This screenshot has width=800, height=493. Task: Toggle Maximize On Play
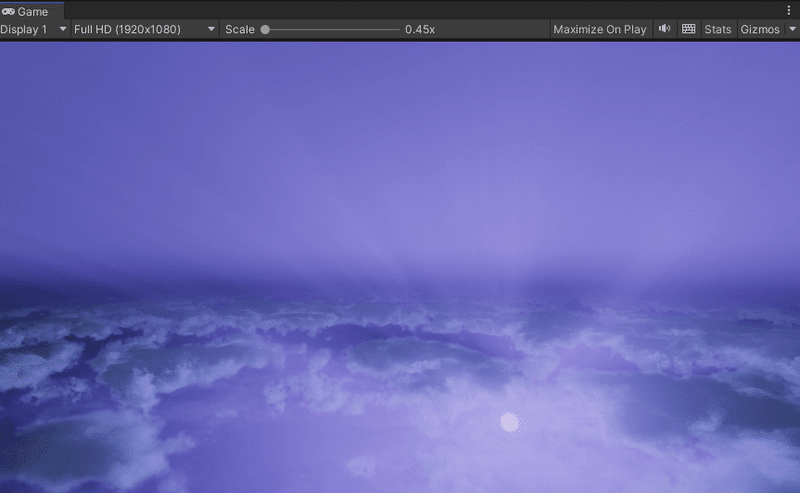599,30
